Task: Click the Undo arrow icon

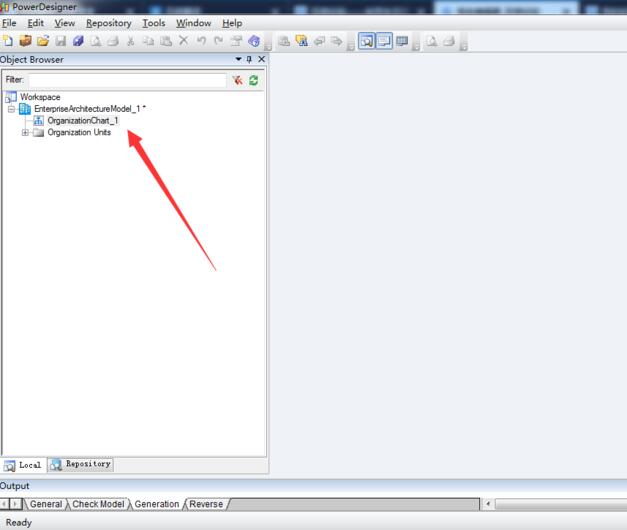Action: [x=201, y=41]
